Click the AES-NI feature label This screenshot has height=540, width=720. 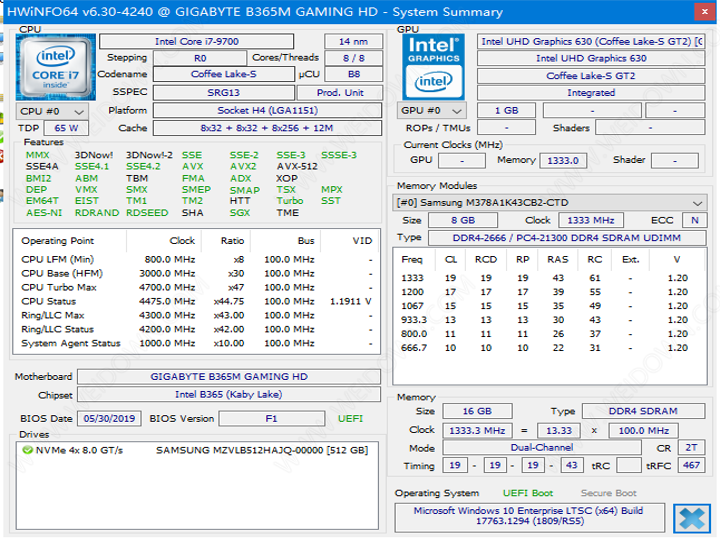coord(44,213)
